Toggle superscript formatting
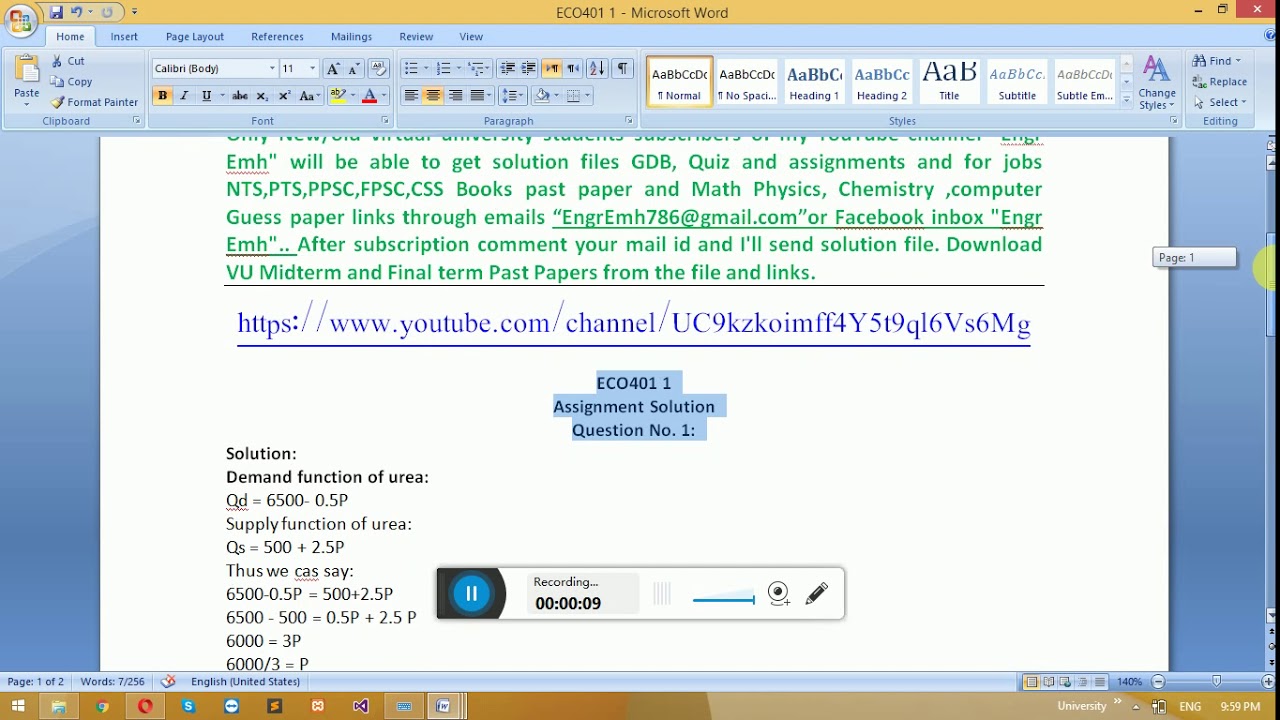The width and height of the screenshot is (1280, 720). pos(284,96)
